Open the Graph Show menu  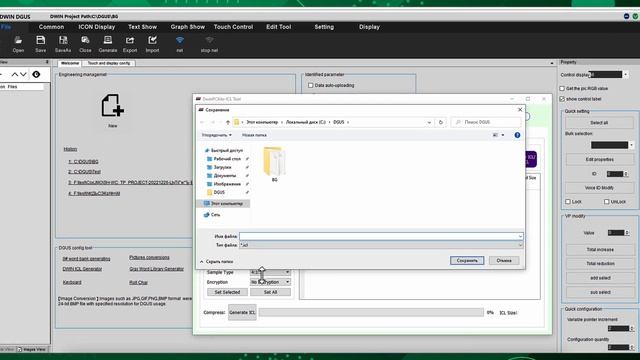188,27
